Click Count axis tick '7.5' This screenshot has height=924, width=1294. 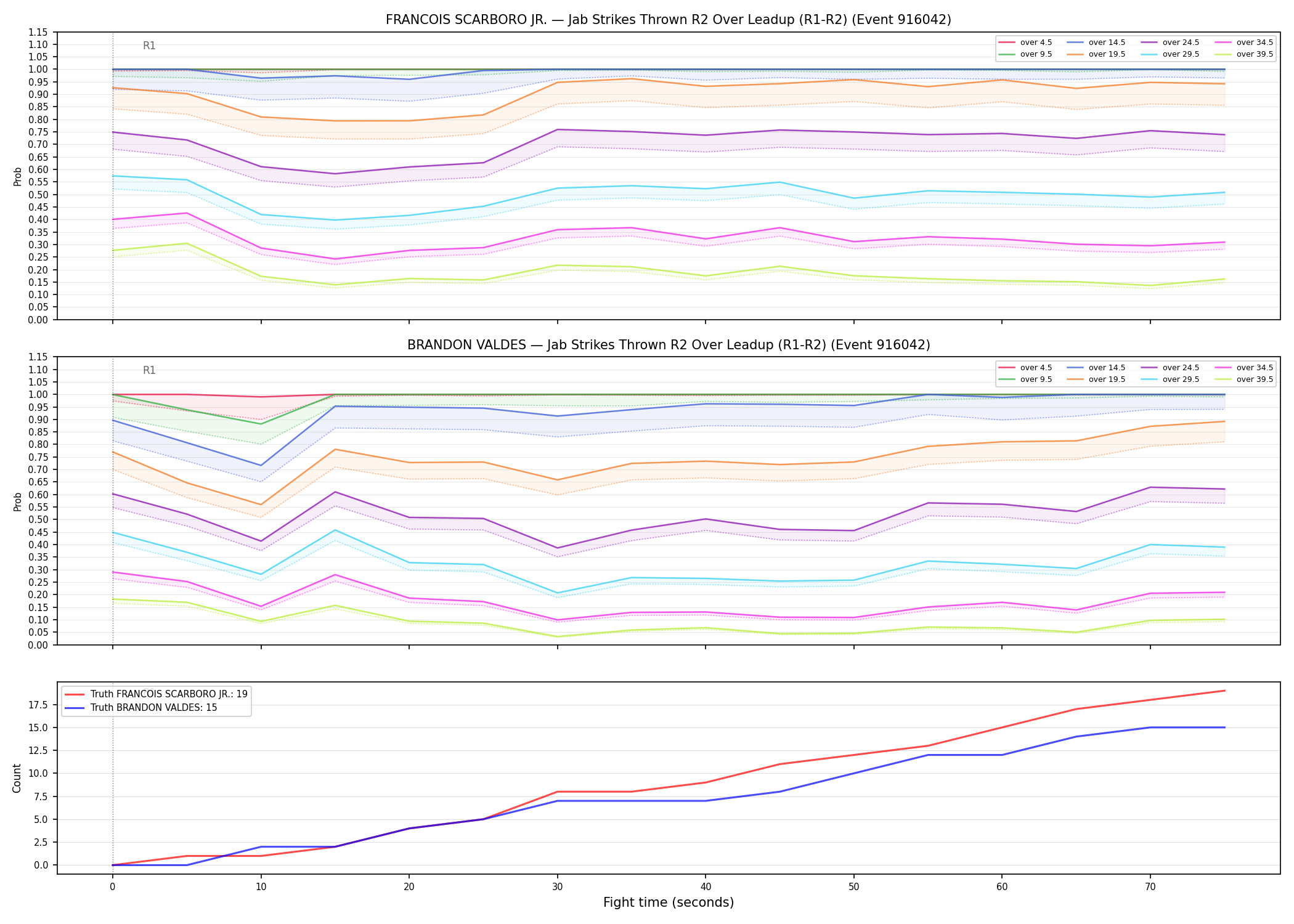[x=42, y=796]
